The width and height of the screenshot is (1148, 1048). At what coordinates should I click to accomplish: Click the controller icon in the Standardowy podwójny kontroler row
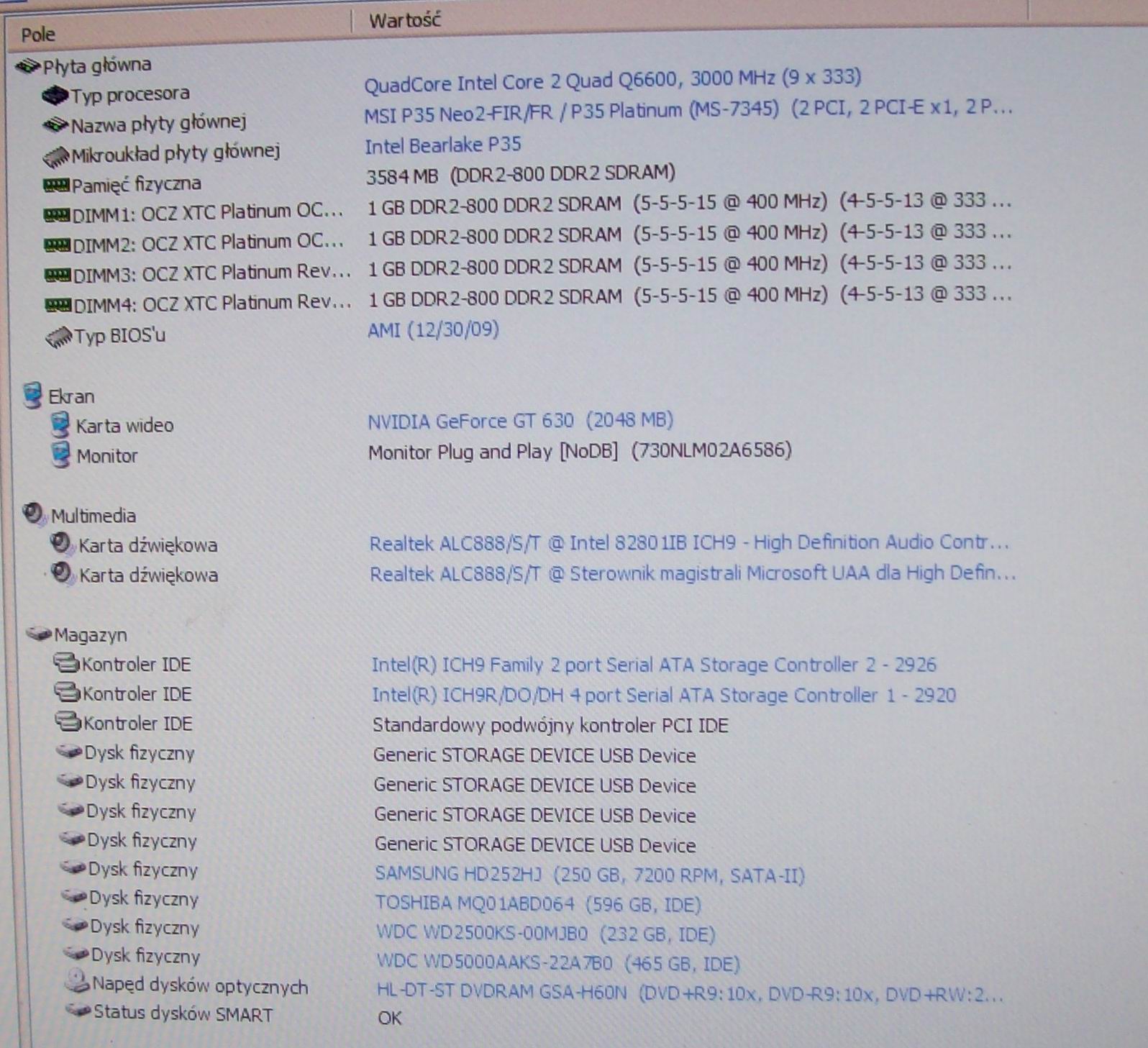click(68, 721)
